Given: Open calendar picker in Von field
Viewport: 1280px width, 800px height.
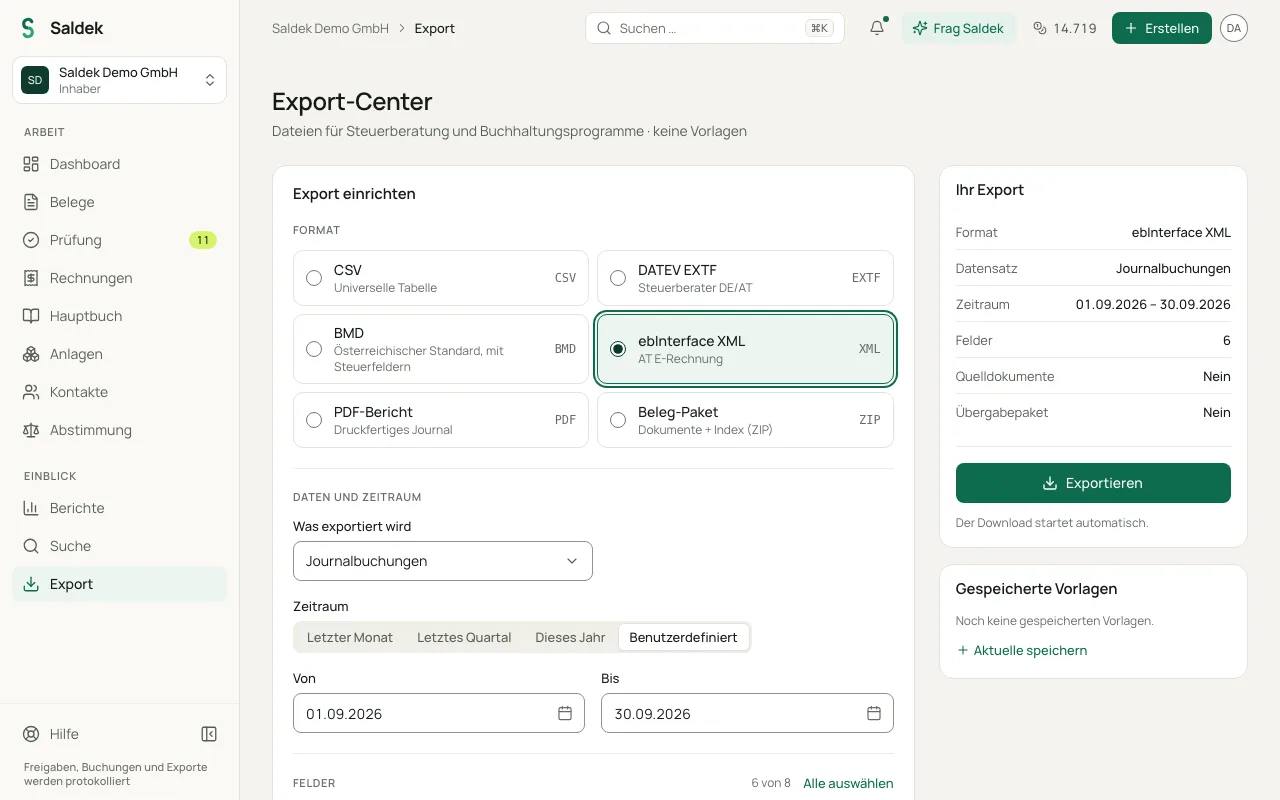Looking at the screenshot, I should click(x=565, y=713).
